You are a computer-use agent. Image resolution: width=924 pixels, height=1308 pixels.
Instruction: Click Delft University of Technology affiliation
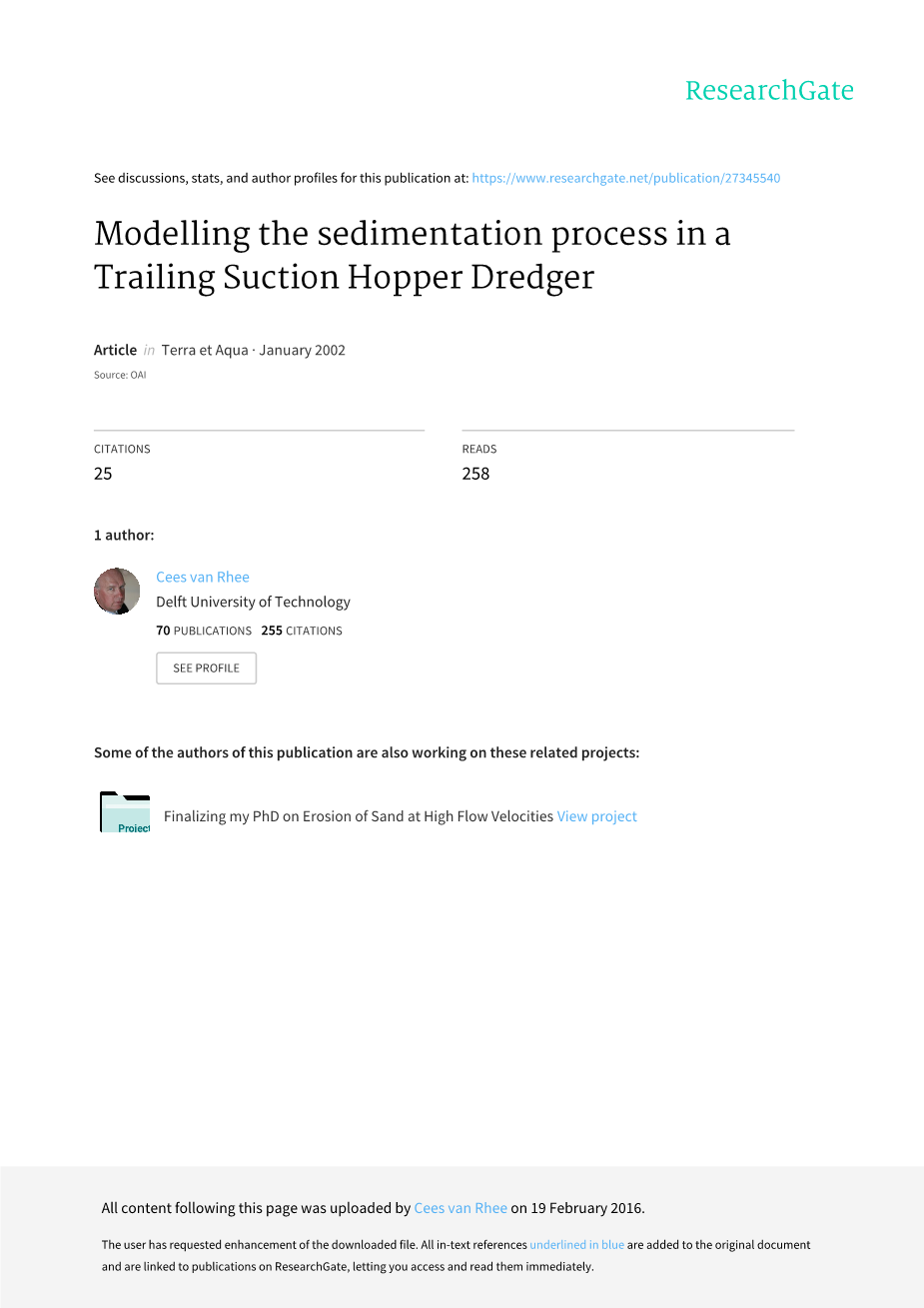(x=253, y=602)
